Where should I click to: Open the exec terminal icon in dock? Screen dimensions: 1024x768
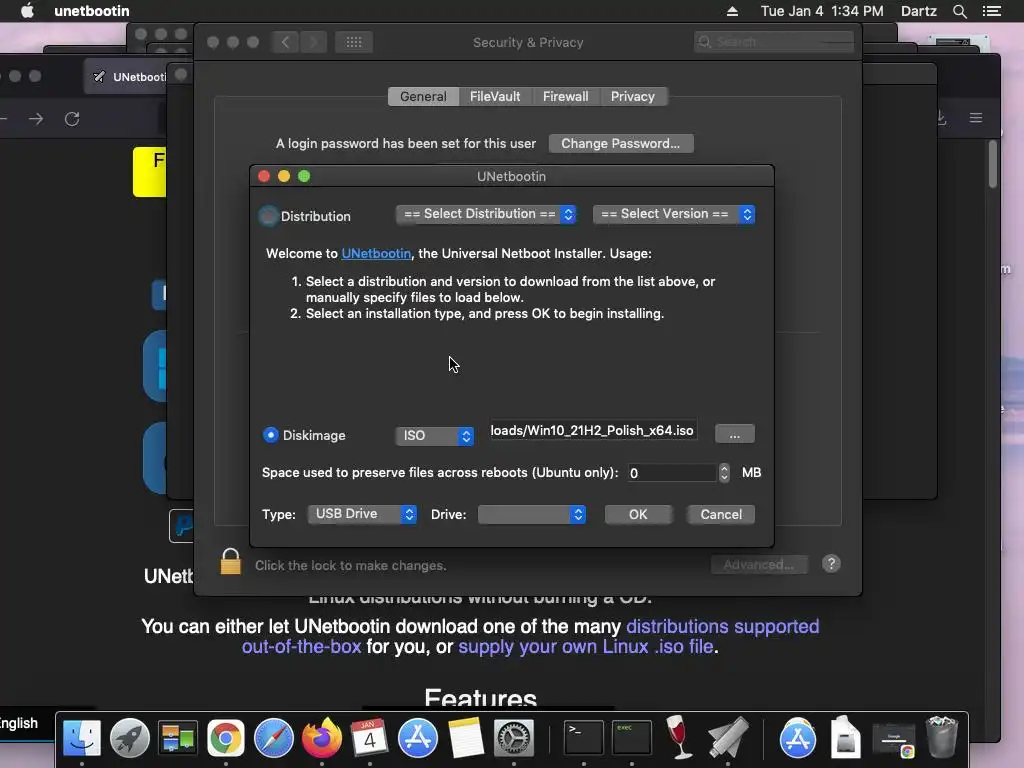[632, 738]
